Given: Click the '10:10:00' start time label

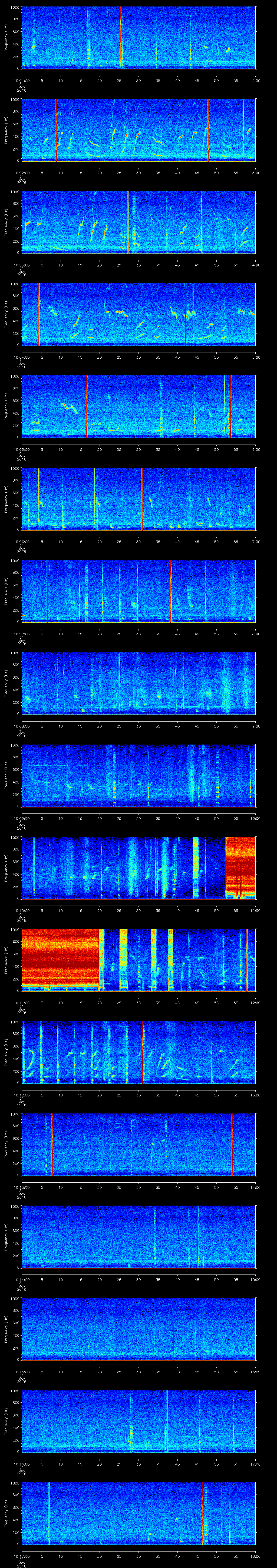Looking at the screenshot, I should 22,910.
